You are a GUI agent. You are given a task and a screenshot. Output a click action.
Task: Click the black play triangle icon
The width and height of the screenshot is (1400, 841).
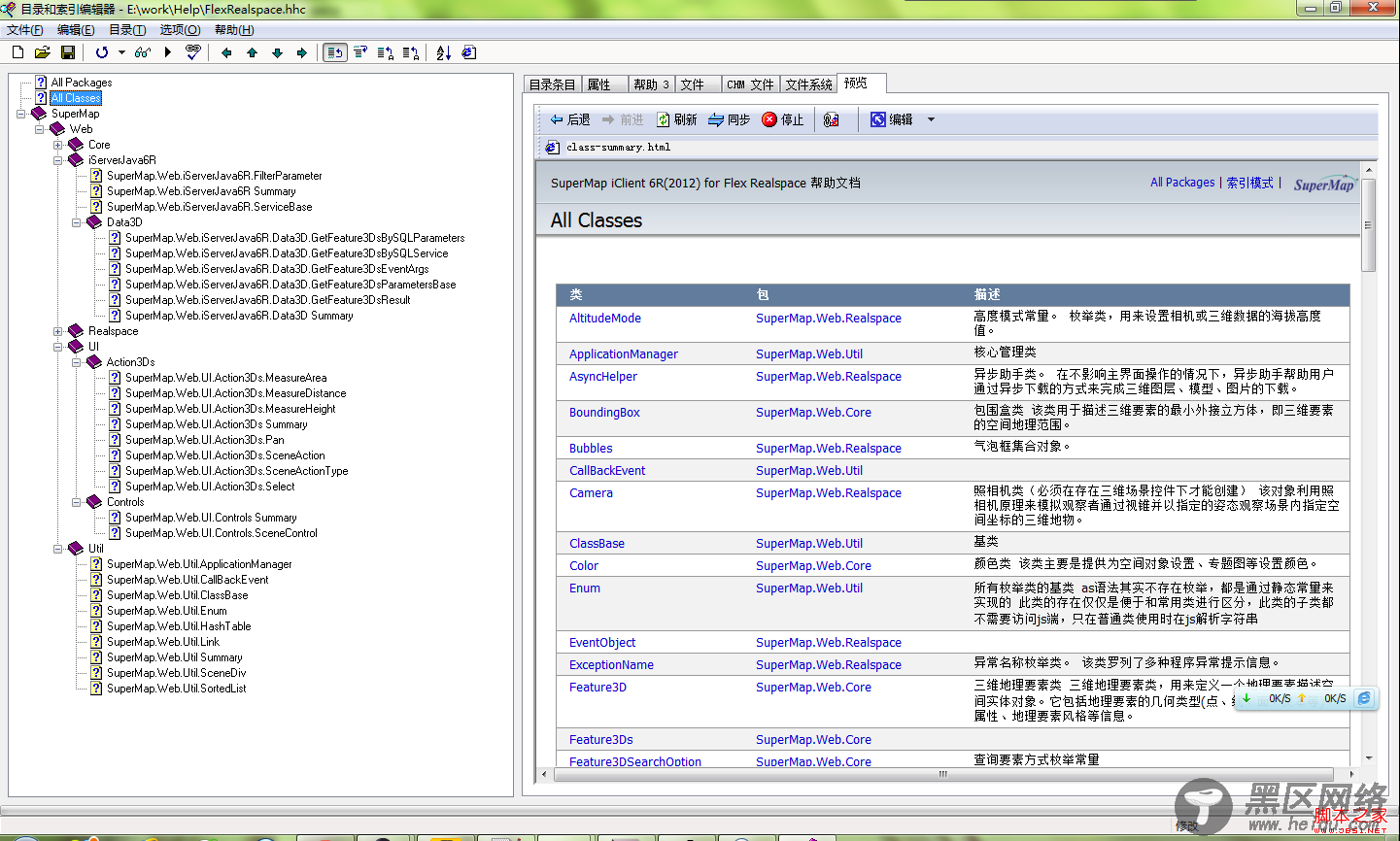[x=168, y=52]
